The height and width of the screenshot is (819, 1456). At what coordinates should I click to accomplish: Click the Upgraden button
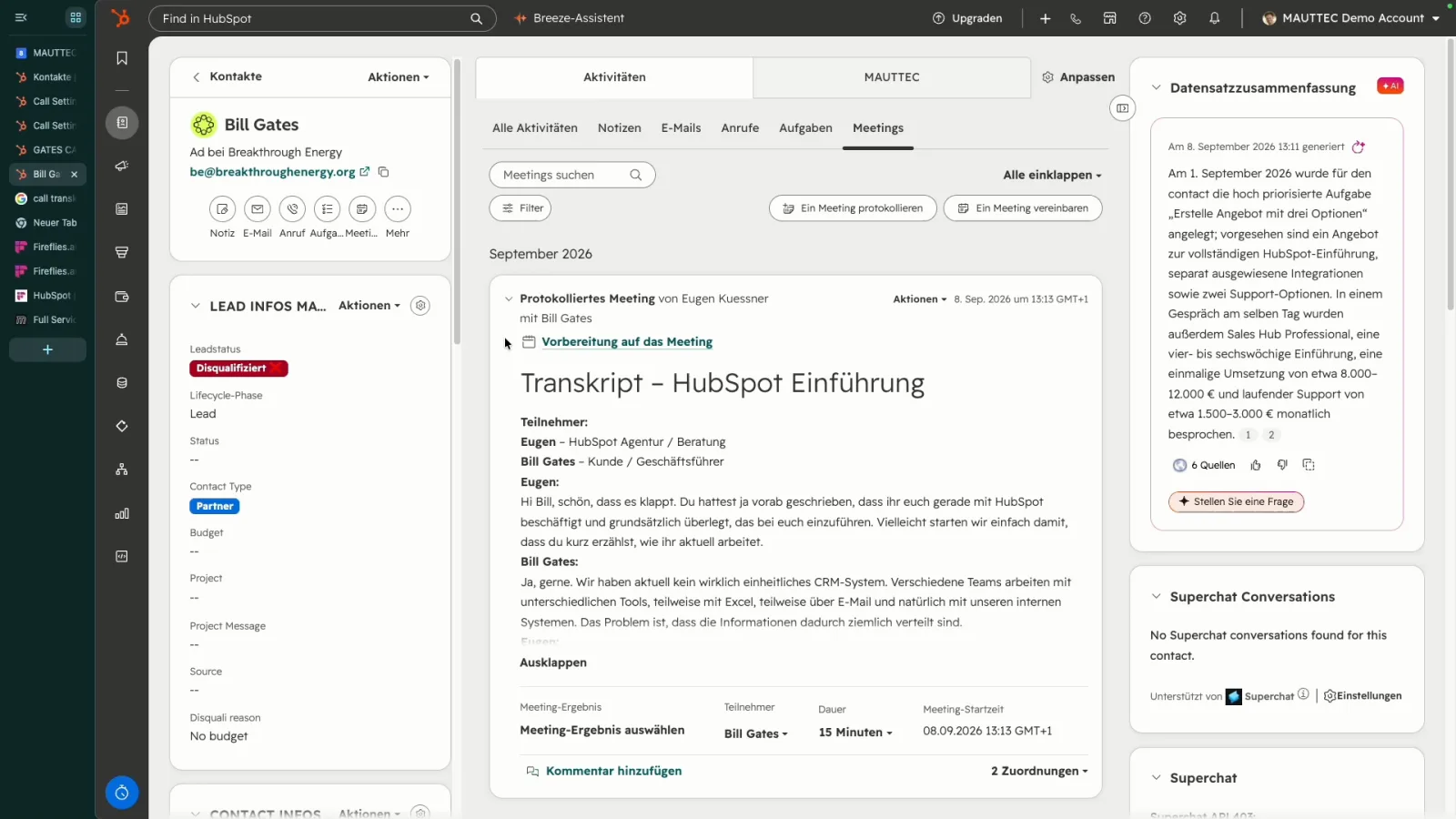[967, 18]
